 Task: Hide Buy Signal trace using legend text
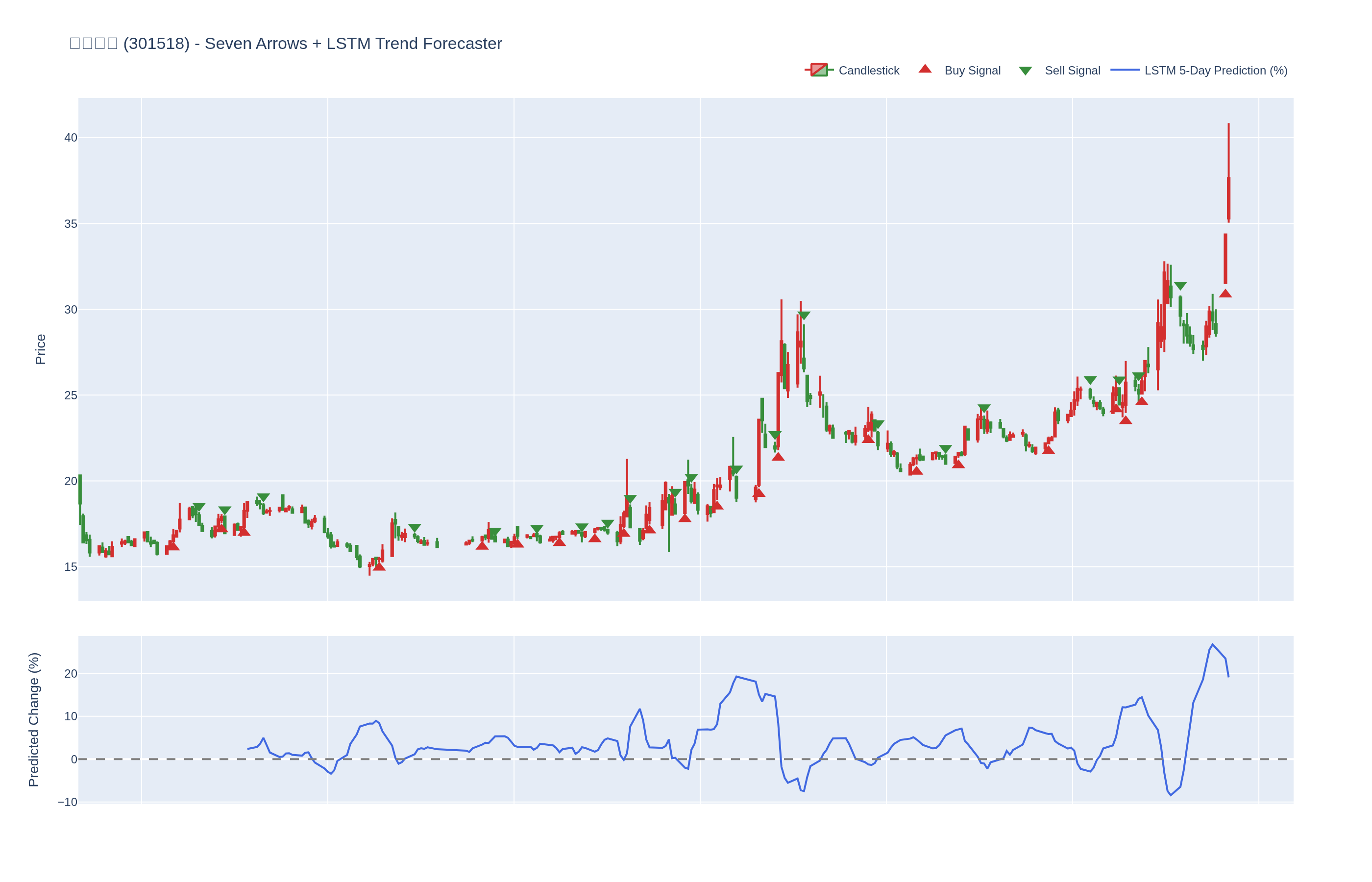click(972, 71)
